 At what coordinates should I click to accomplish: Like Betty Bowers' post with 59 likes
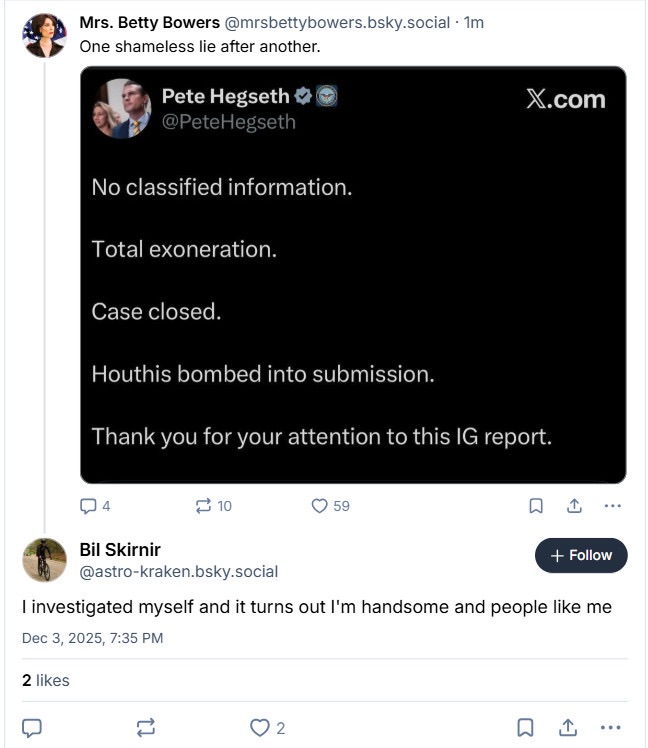(x=320, y=506)
